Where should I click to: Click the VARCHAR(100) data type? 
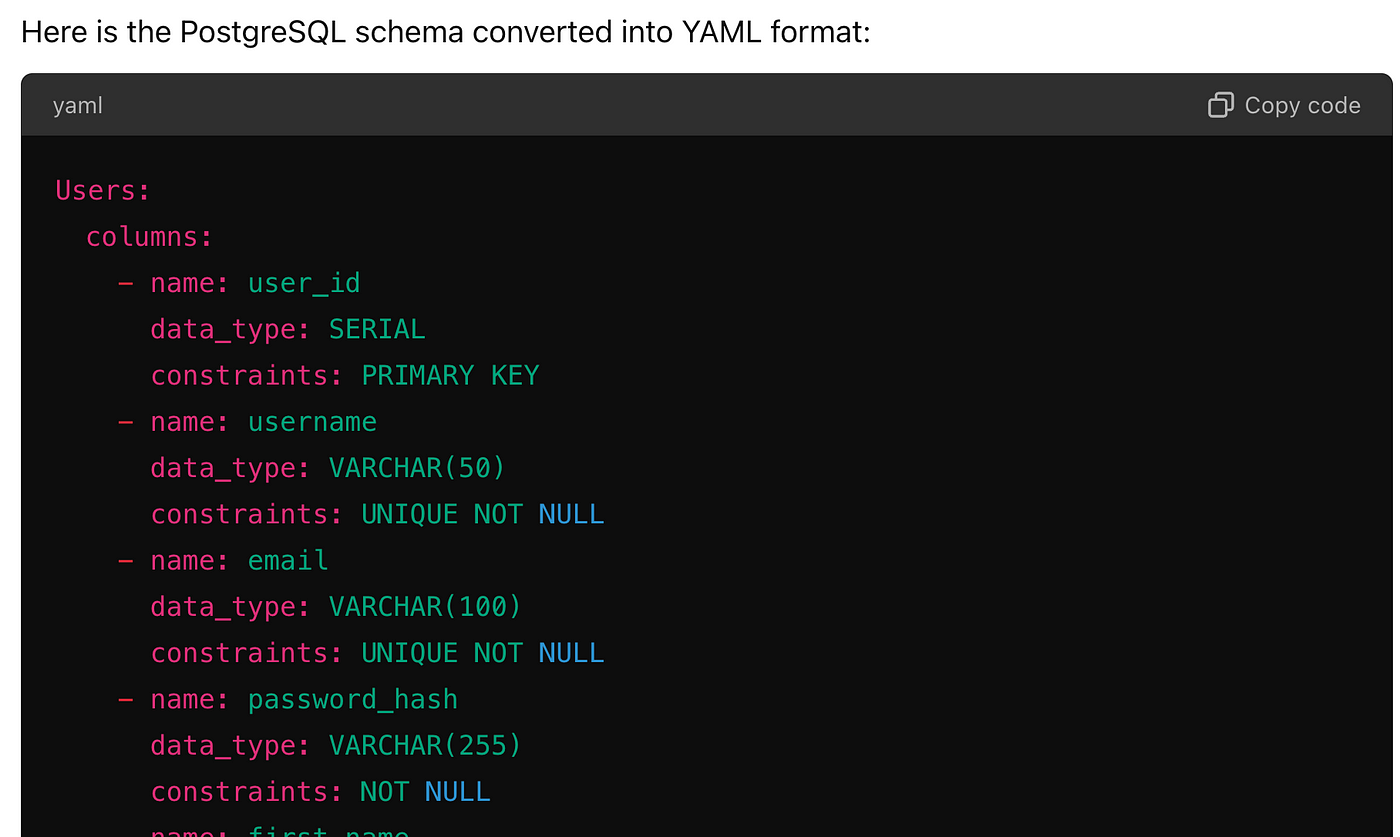425,606
